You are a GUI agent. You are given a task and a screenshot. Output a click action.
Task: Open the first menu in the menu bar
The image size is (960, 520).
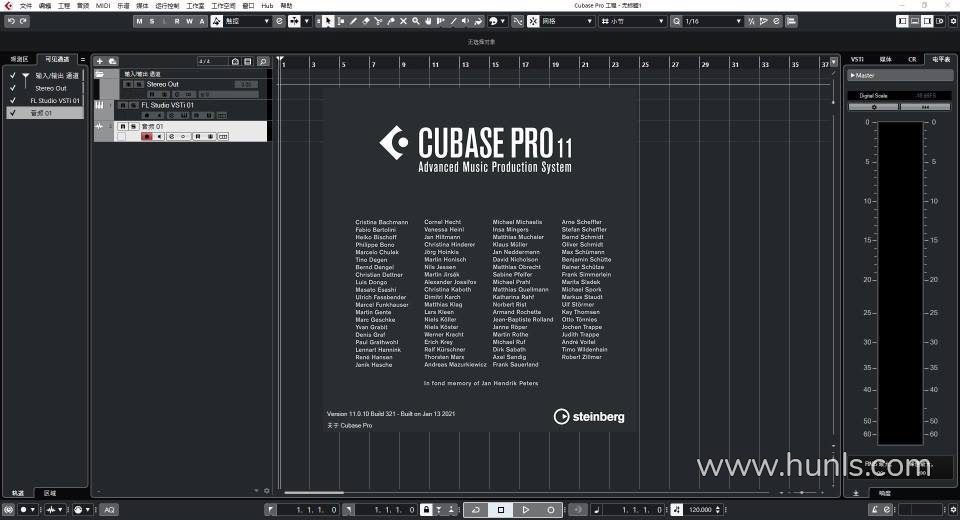26,6
